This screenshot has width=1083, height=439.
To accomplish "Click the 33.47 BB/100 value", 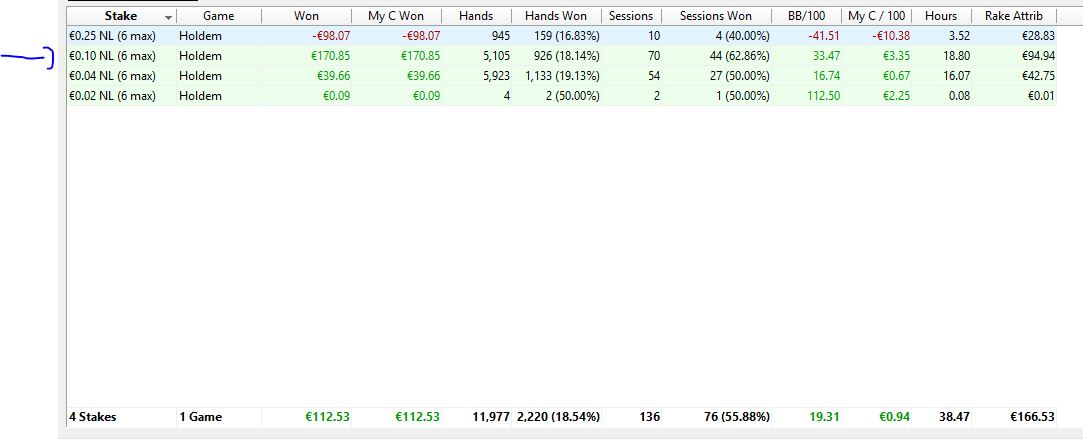I will (x=826, y=56).
